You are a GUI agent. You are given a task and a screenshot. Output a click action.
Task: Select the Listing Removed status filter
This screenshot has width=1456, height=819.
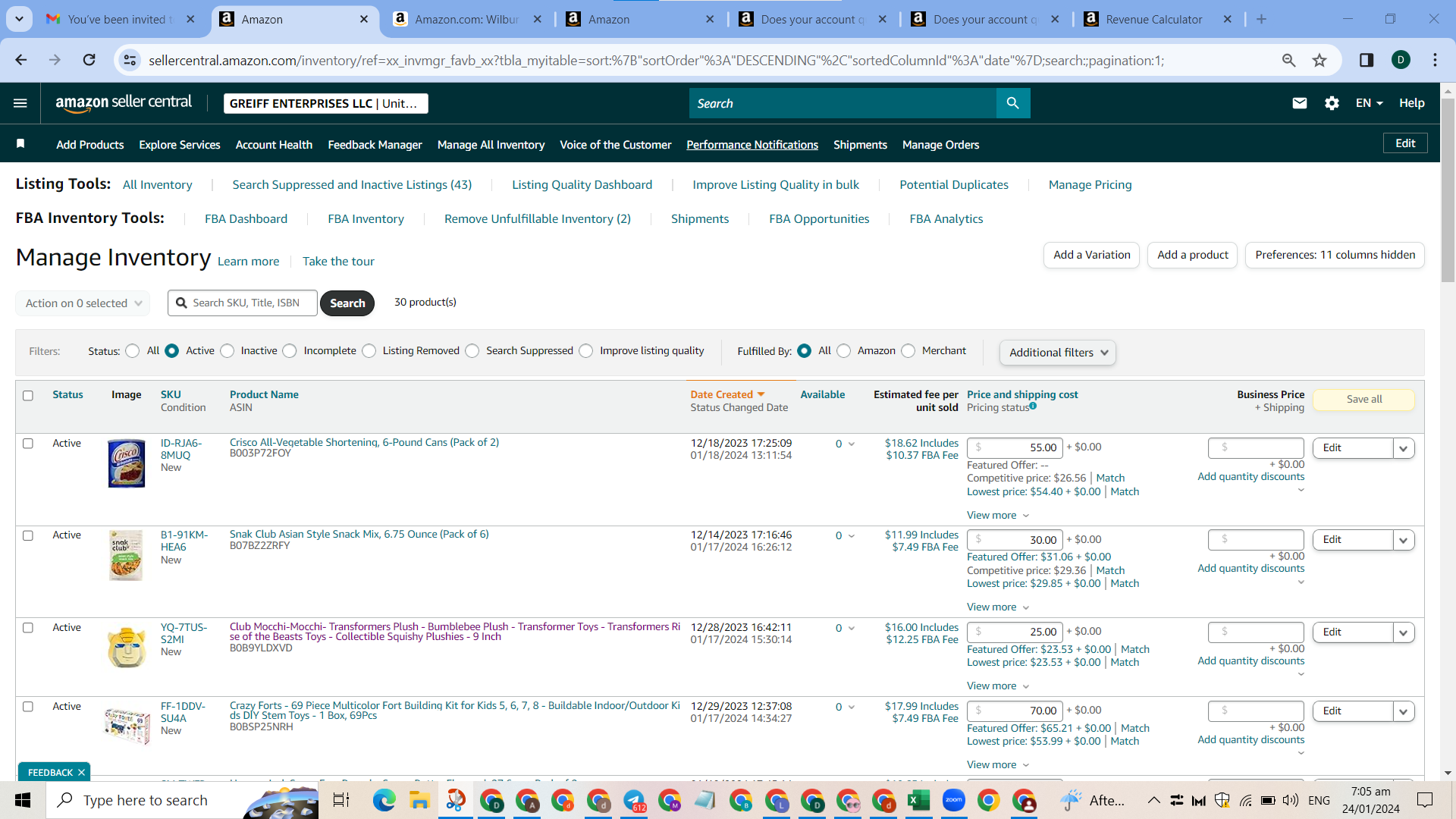coord(369,351)
